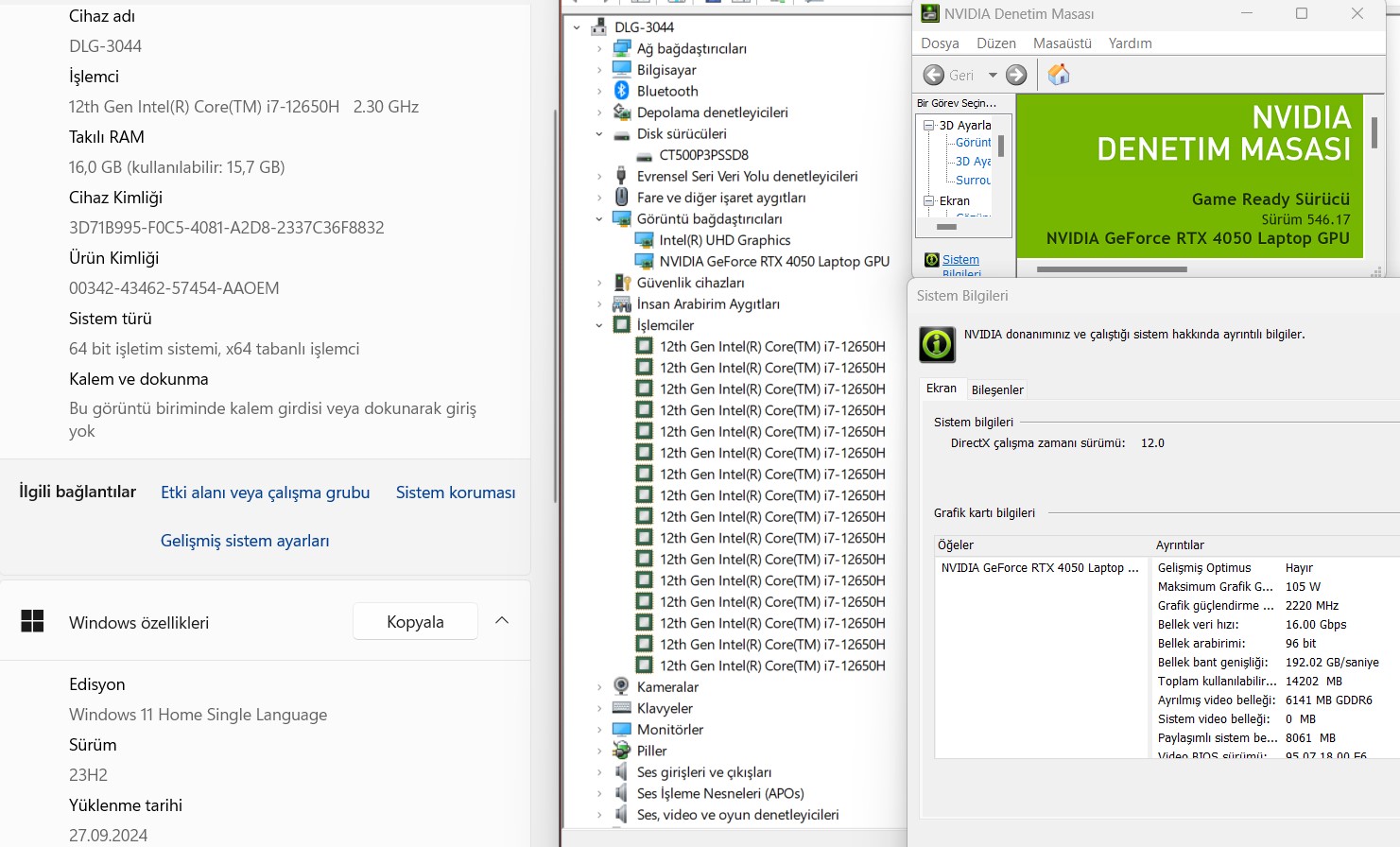The height and width of the screenshot is (847, 1400).
Task: Click the Piller battery icon
Action: (621, 751)
